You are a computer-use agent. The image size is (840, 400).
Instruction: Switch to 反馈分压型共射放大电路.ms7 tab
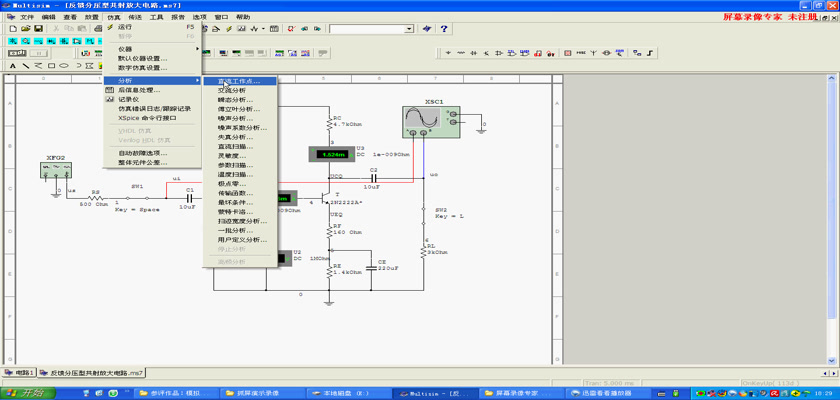pyautogui.click(x=92, y=372)
